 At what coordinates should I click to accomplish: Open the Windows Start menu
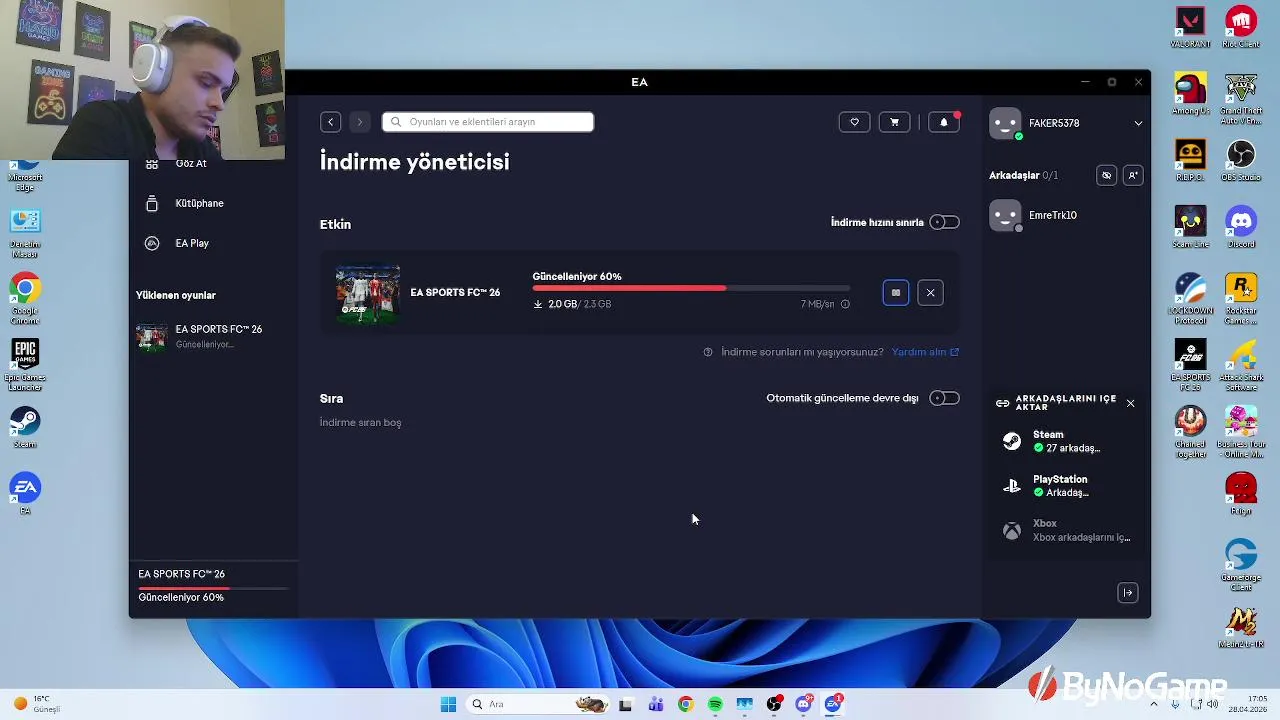[448, 704]
